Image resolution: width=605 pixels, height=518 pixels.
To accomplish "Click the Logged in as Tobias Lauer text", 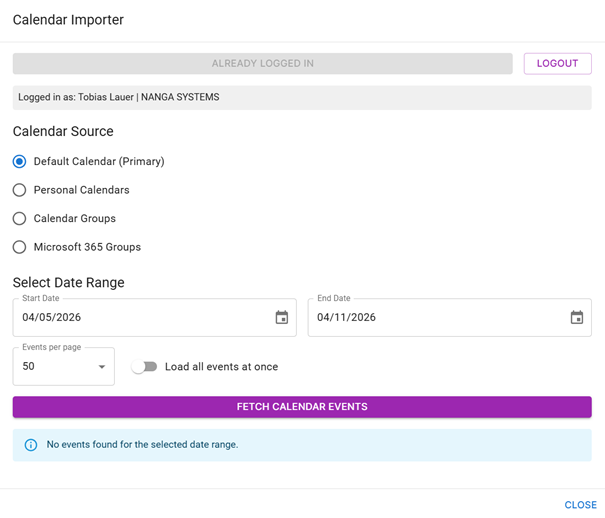I will click(118, 97).
